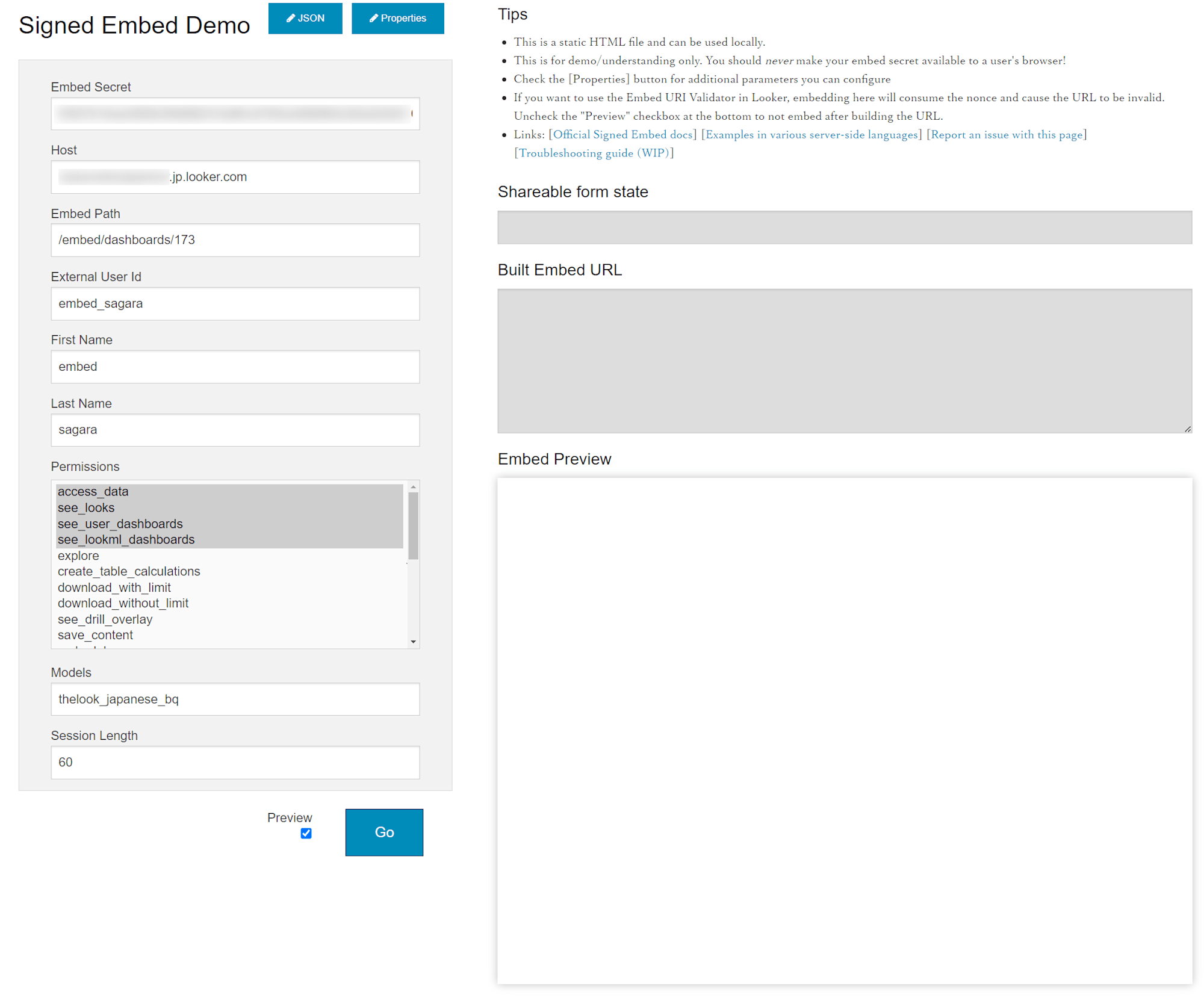Click the Host input field
The height and width of the screenshot is (998, 1204).
pyautogui.click(x=235, y=176)
